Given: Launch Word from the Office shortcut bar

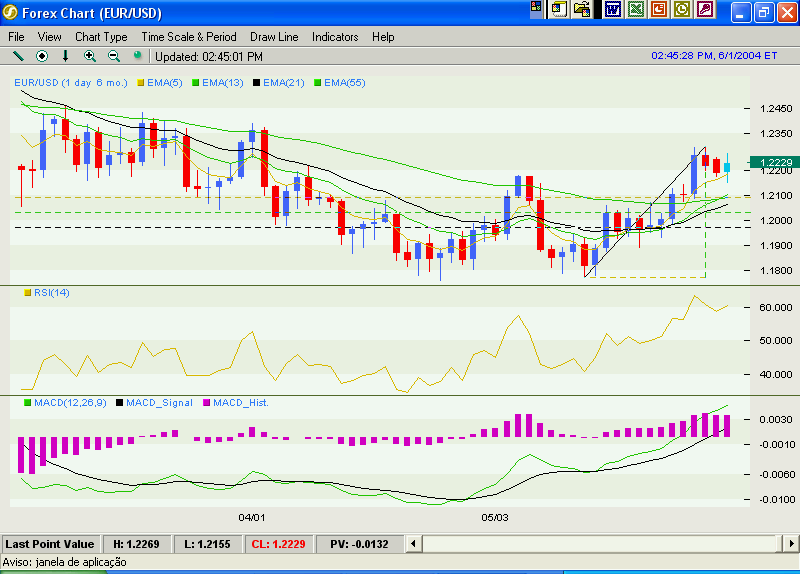Looking at the screenshot, I should click(612, 10).
